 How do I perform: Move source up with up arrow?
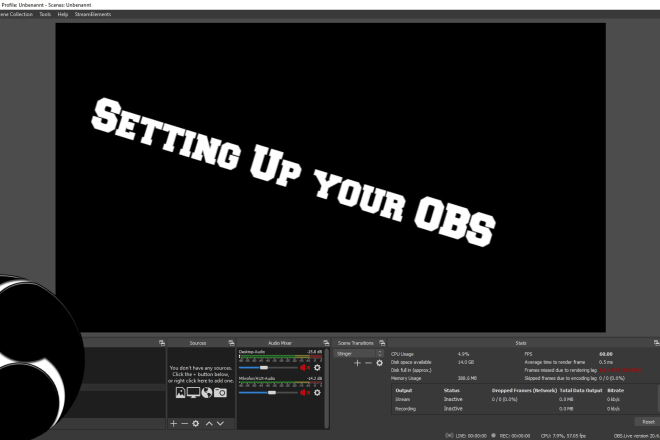pyautogui.click(x=209, y=423)
